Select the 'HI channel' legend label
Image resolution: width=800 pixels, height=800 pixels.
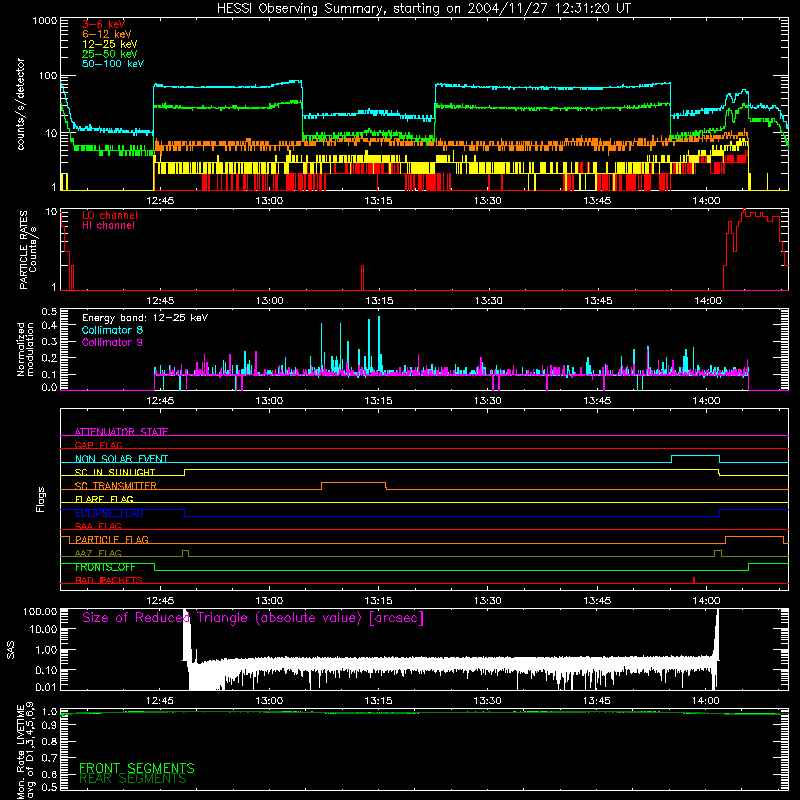click(x=108, y=226)
